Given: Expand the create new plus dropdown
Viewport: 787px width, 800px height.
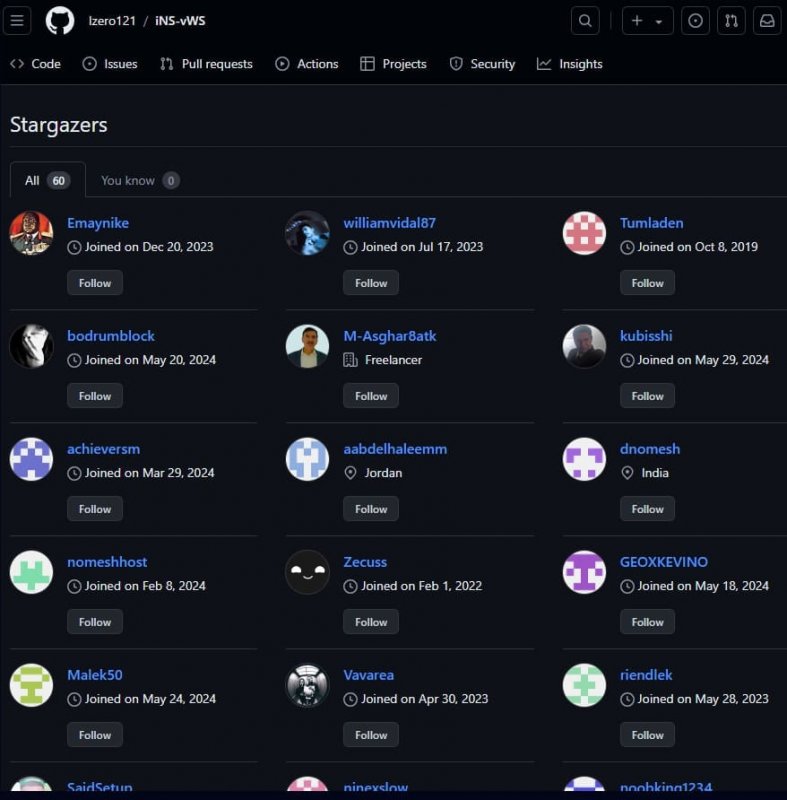Looking at the screenshot, I should click(647, 21).
